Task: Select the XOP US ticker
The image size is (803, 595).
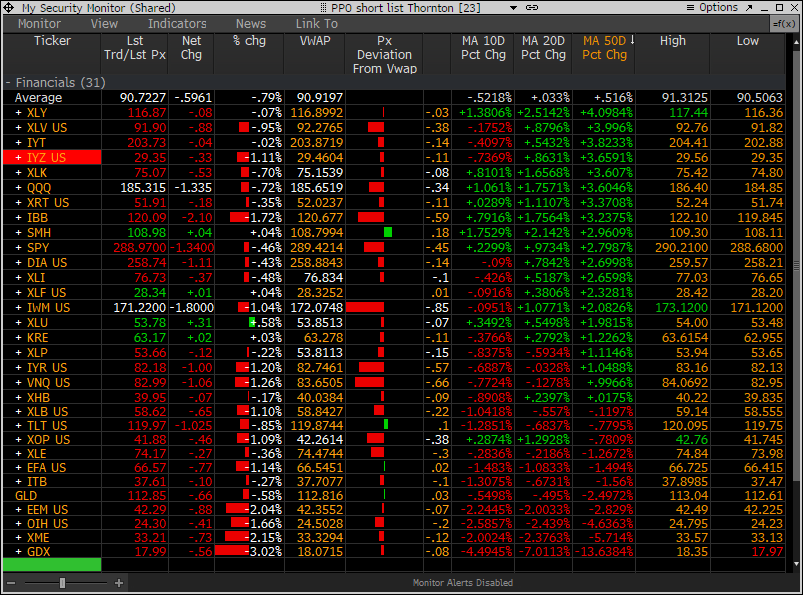Action: (x=48, y=440)
